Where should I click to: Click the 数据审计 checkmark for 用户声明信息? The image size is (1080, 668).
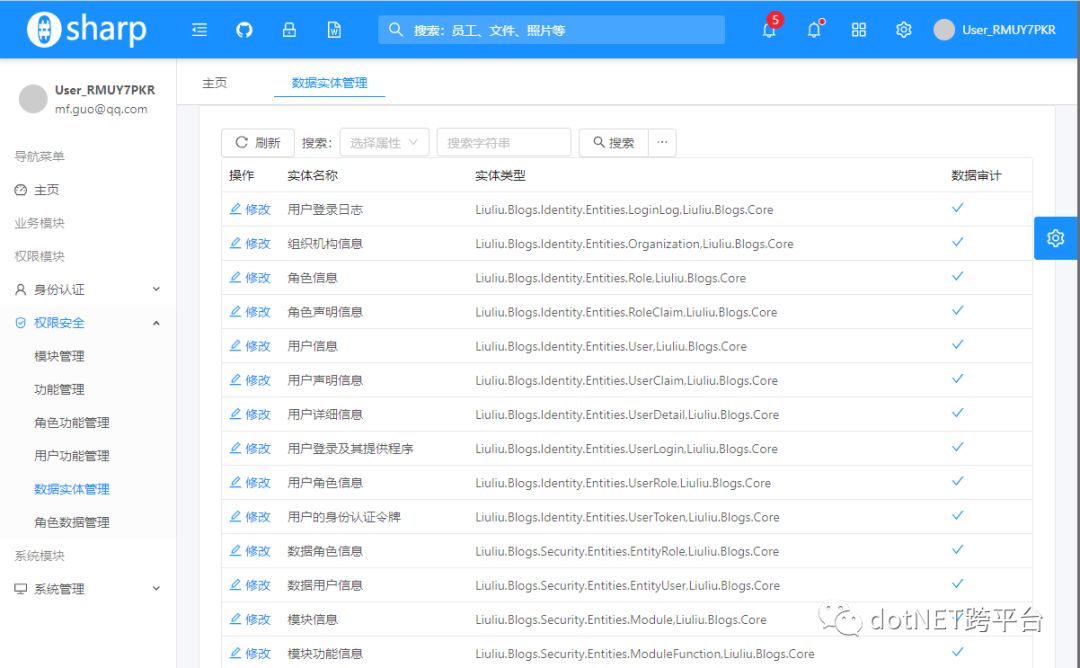point(957,379)
